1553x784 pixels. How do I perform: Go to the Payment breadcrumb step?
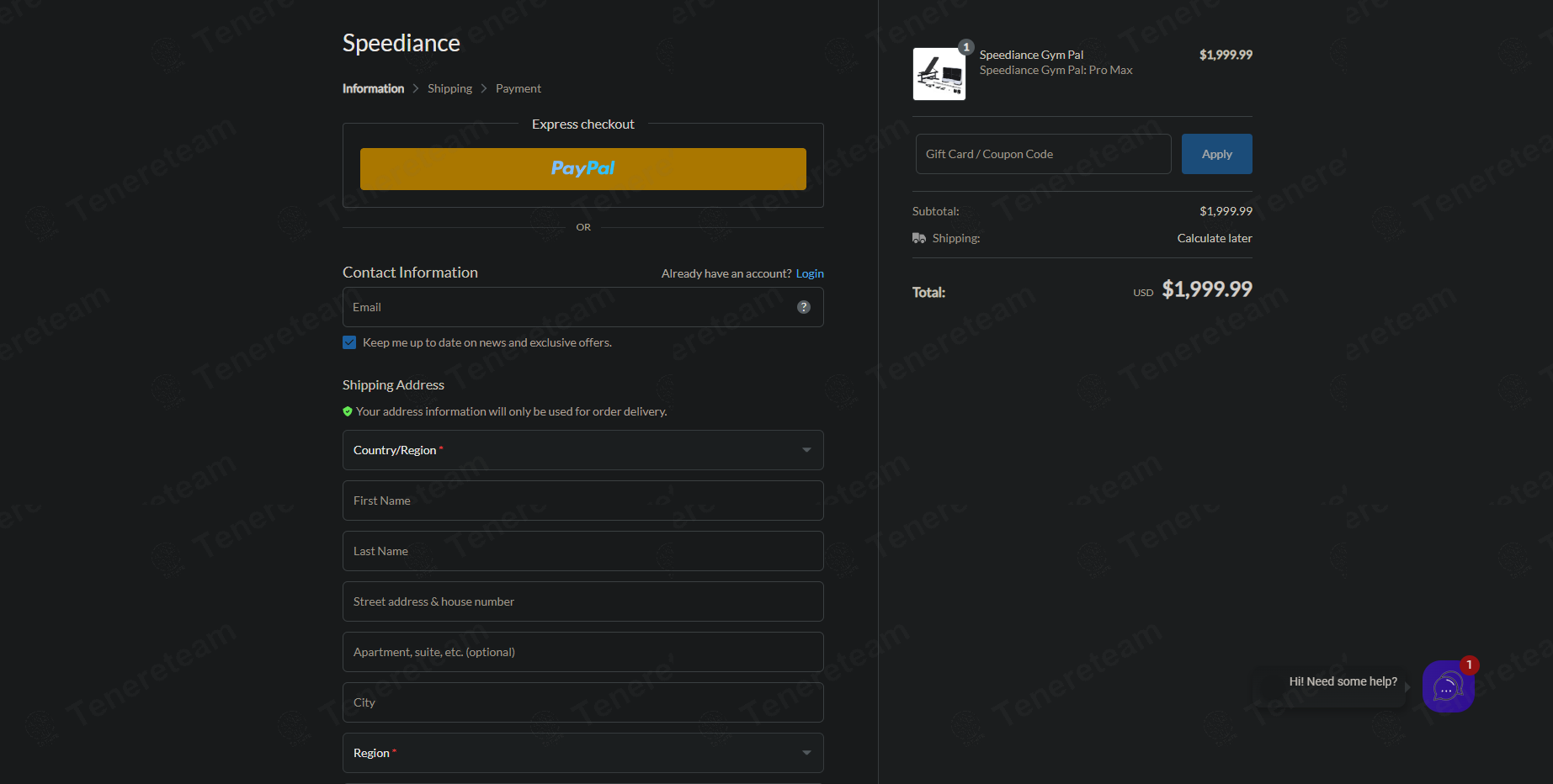tap(519, 88)
